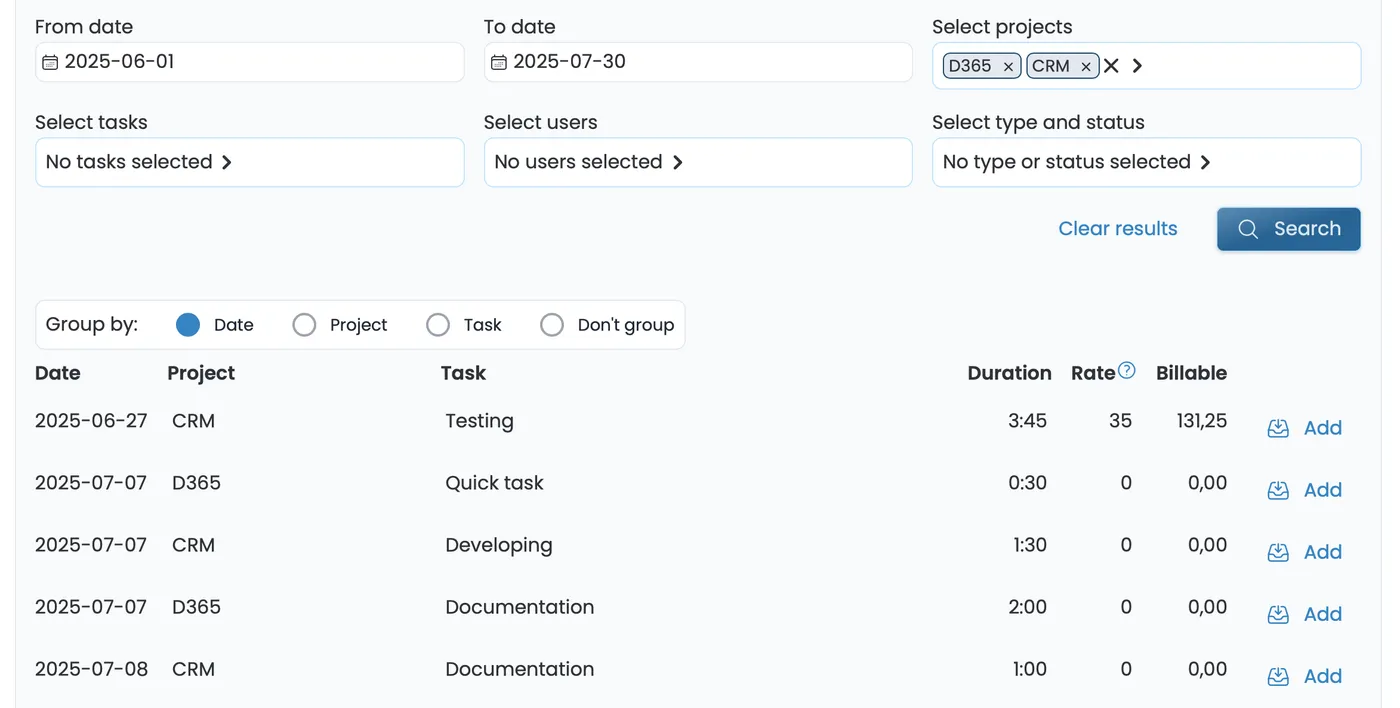Click the Duration column header
Viewport: 1400px width, 708px height.
click(x=1009, y=373)
